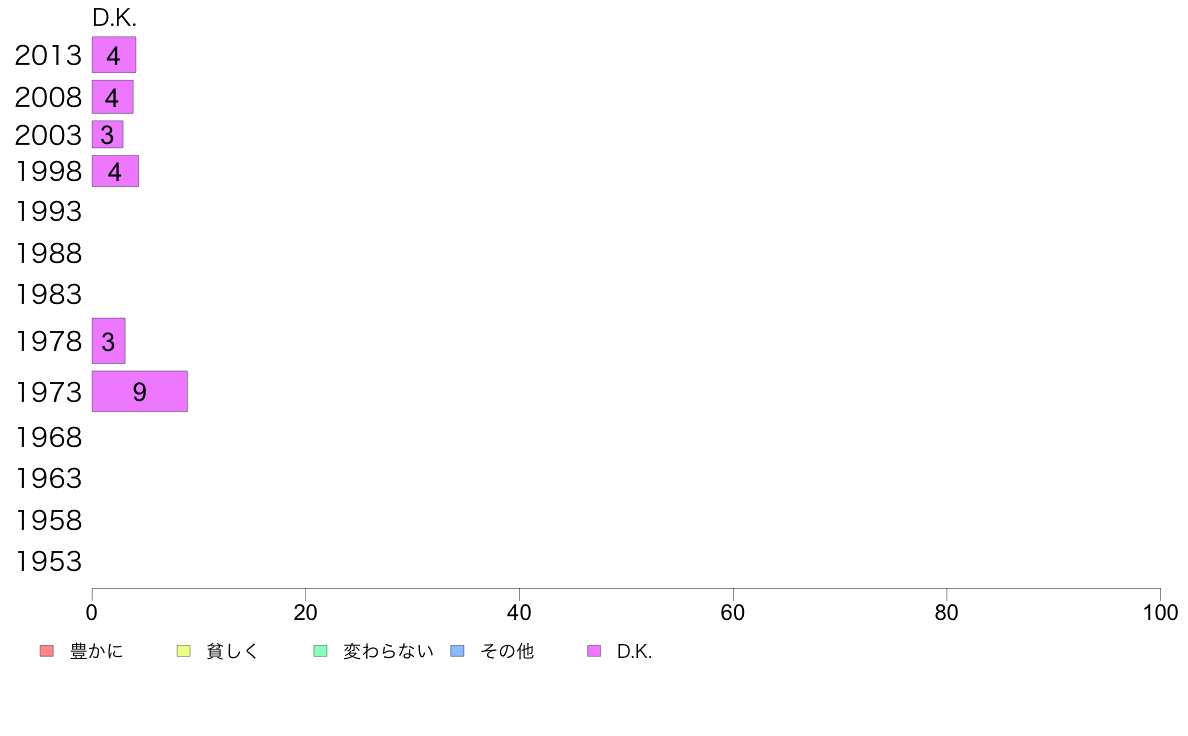This screenshot has height=736, width=1188.
Task: Click the 100 tick on x-axis
Action: (x=1160, y=612)
